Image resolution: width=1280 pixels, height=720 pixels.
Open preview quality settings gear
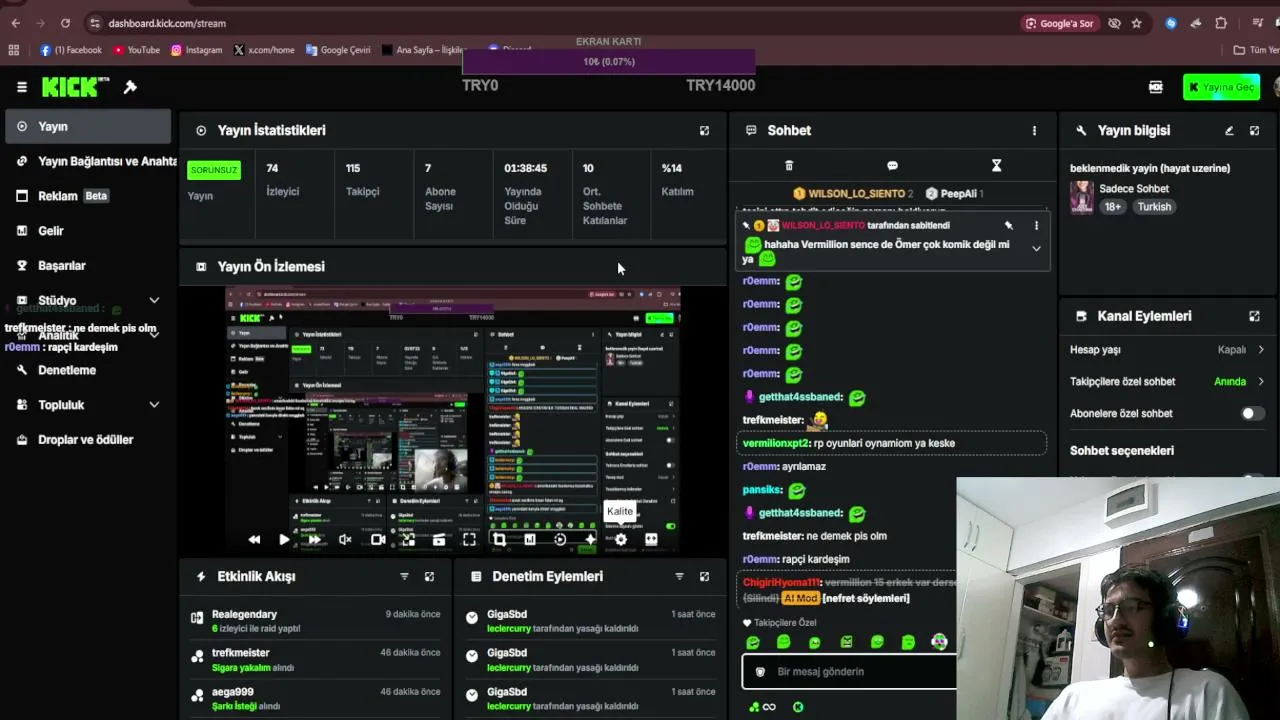(620, 539)
